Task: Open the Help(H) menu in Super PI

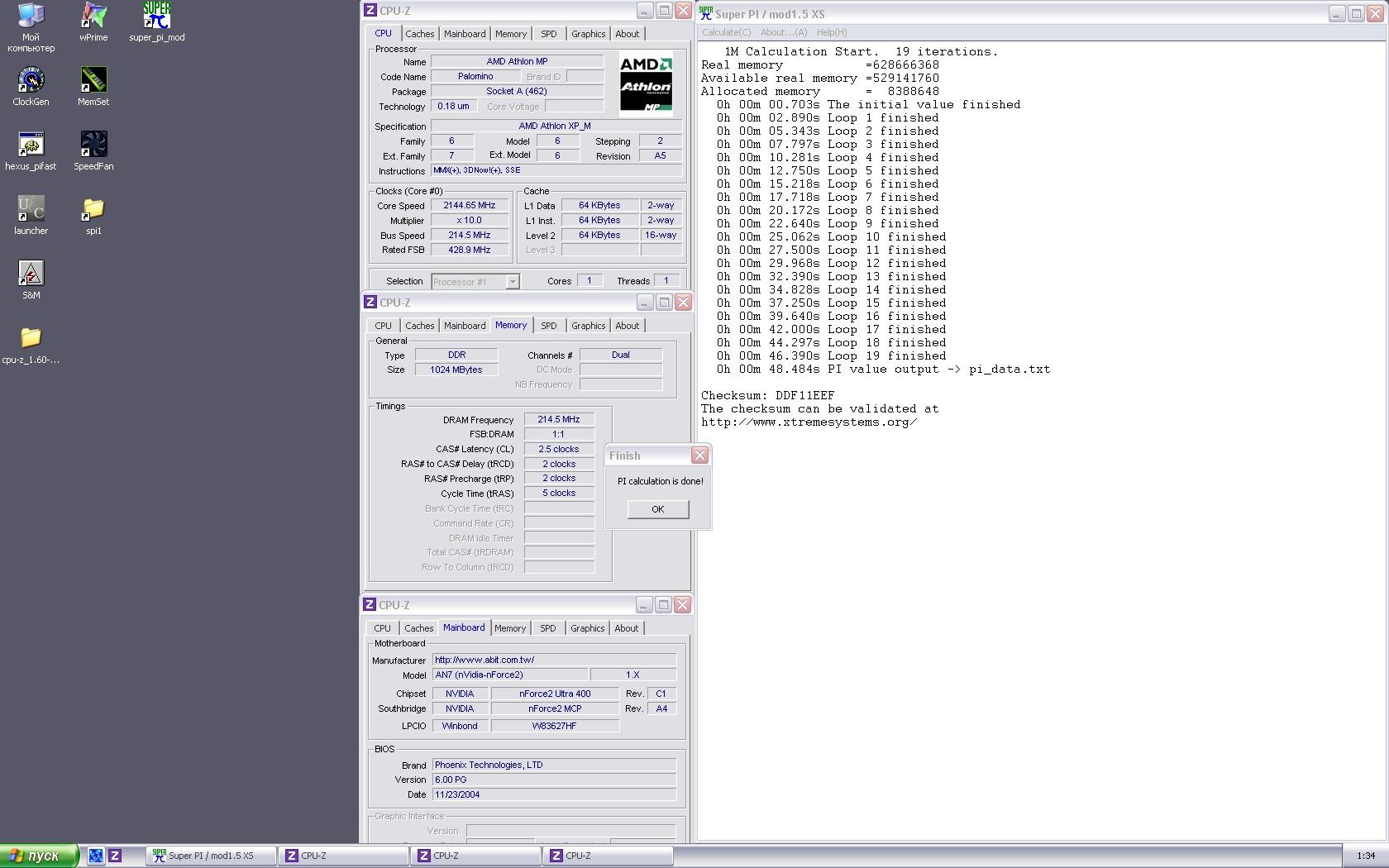Action: pos(832,32)
